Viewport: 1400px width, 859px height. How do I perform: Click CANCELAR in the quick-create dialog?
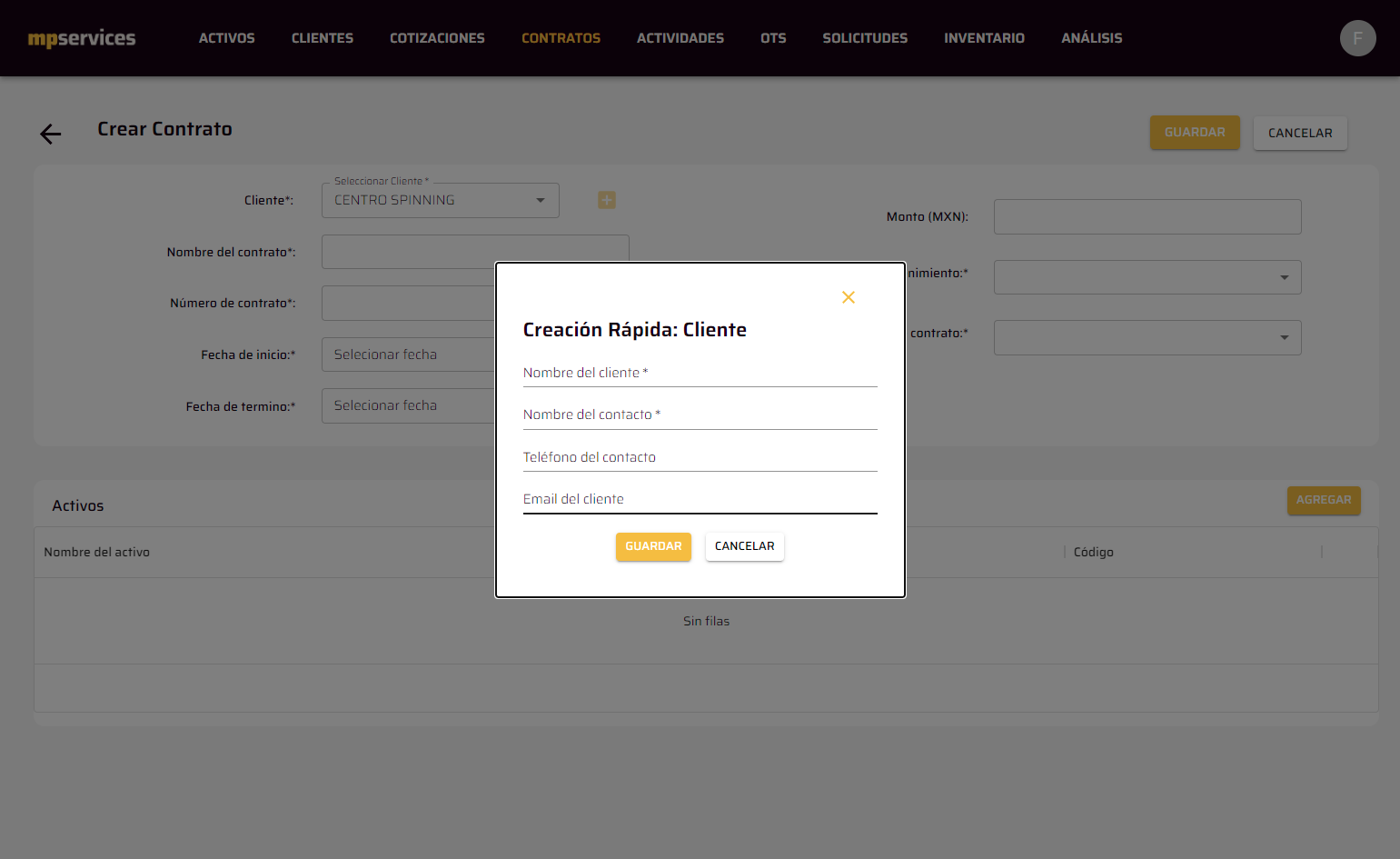point(745,546)
